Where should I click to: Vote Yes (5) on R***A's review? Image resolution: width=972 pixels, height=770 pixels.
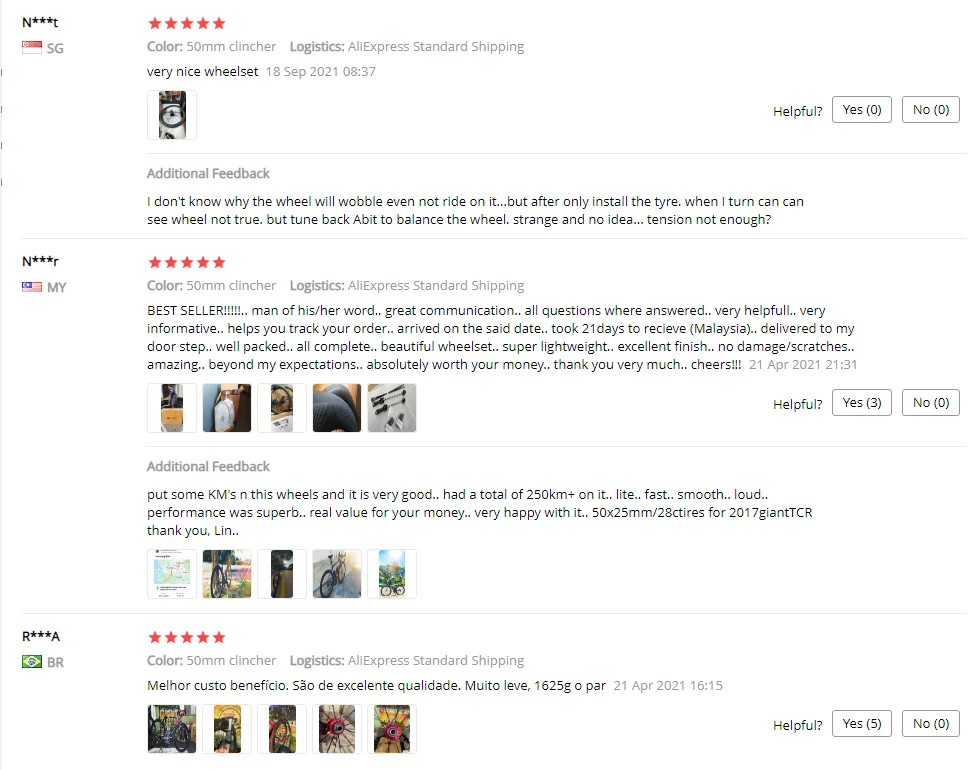tap(862, 724)
